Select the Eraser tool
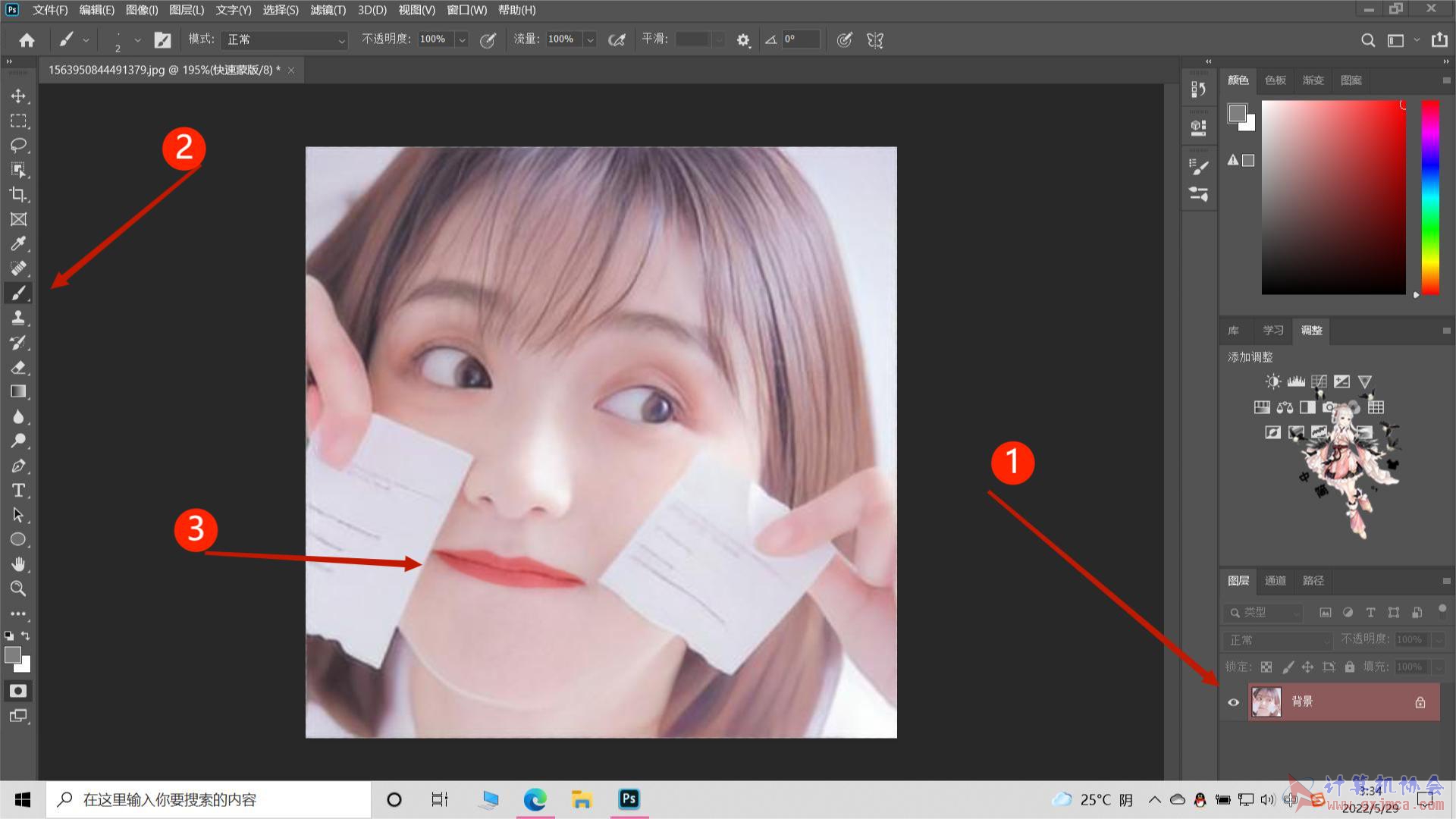The width and height of the screenshot is (1456, 819). tap(18, 367)
